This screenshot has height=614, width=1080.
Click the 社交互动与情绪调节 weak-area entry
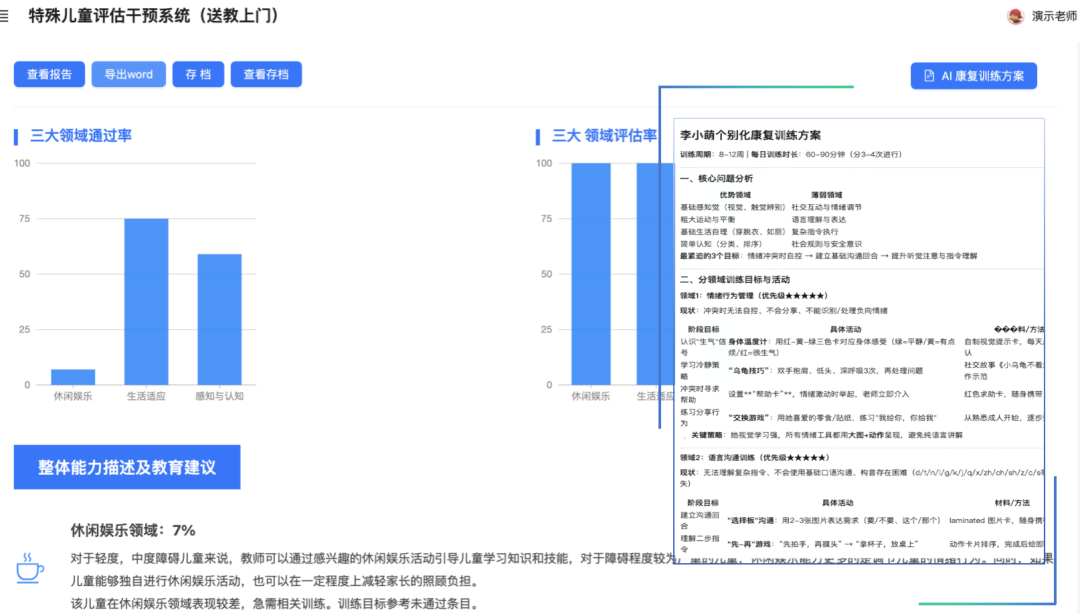point(827,207)
